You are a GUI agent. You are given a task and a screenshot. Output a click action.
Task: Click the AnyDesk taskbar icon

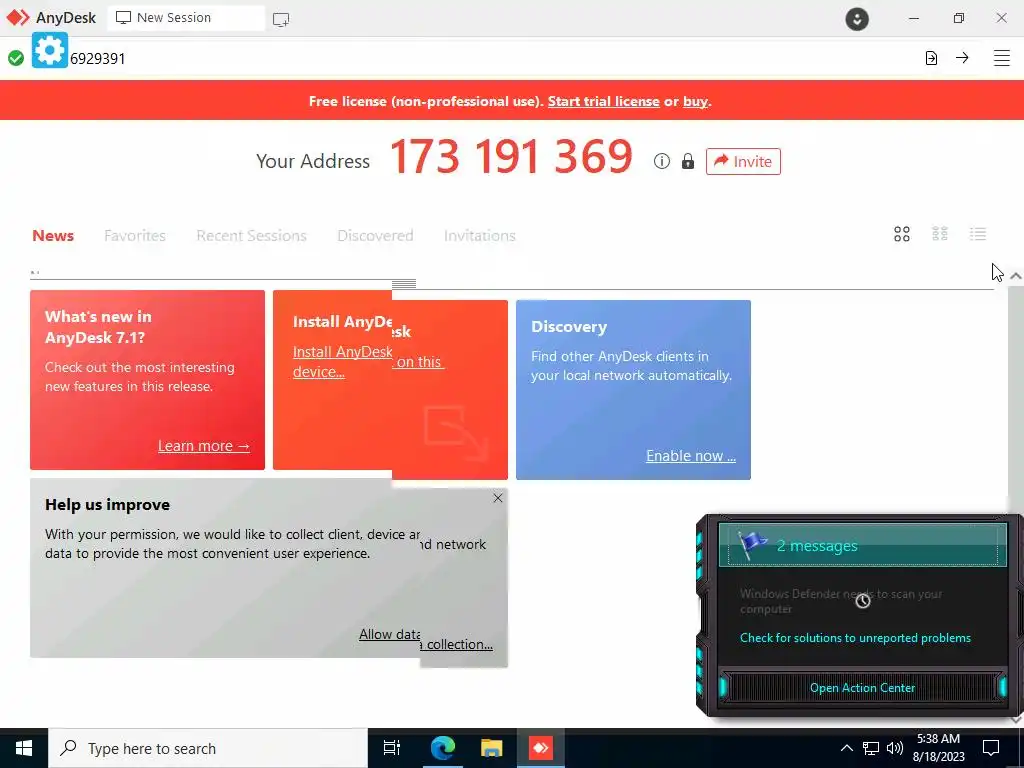click(541, 748)
